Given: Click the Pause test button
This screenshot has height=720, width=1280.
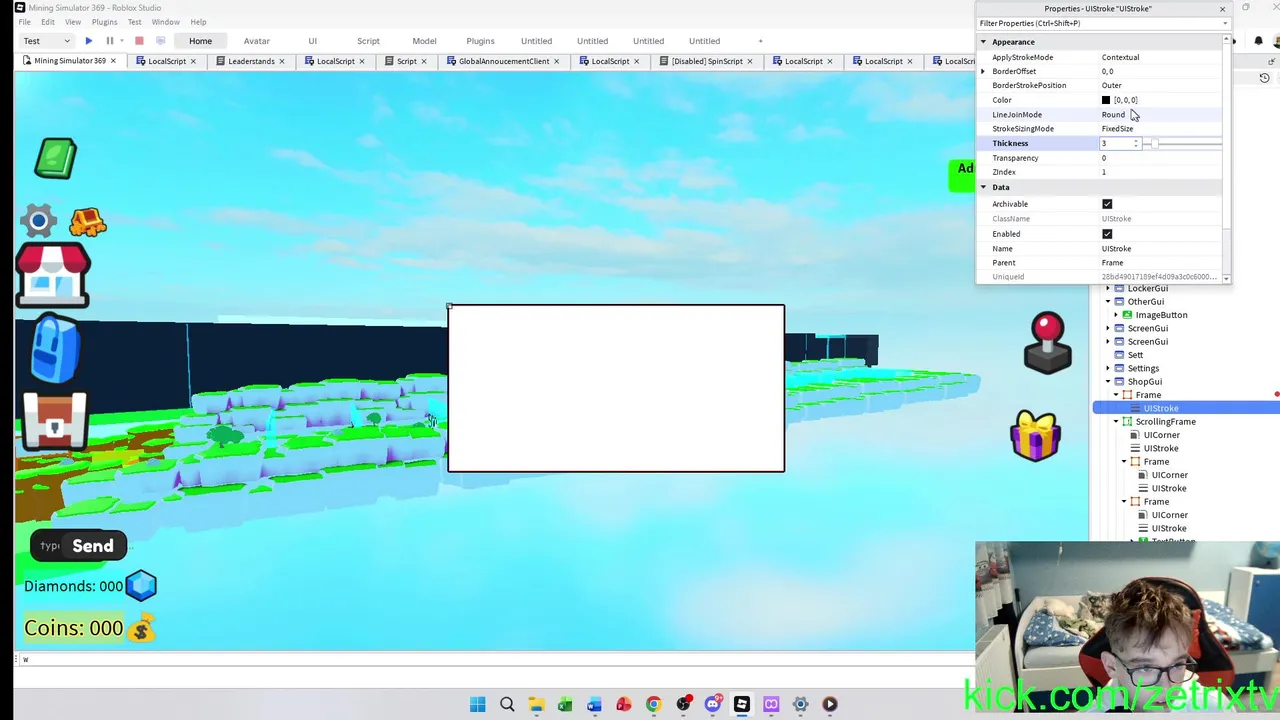Looking at the screenshot, I should (x=110, y=41).
